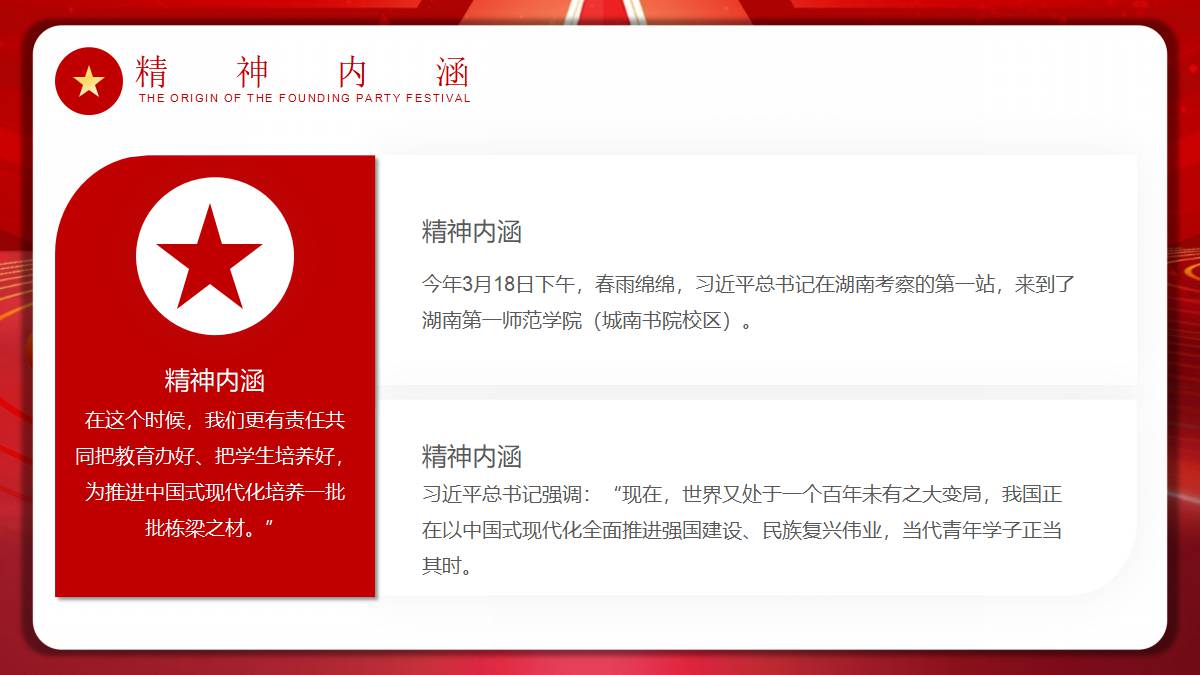Click the subtitle THE ORIGIN OF THE FOUNDING PARTY FESTIVAL
This screenshot has width=1200, height=675.
click(304, 98)
